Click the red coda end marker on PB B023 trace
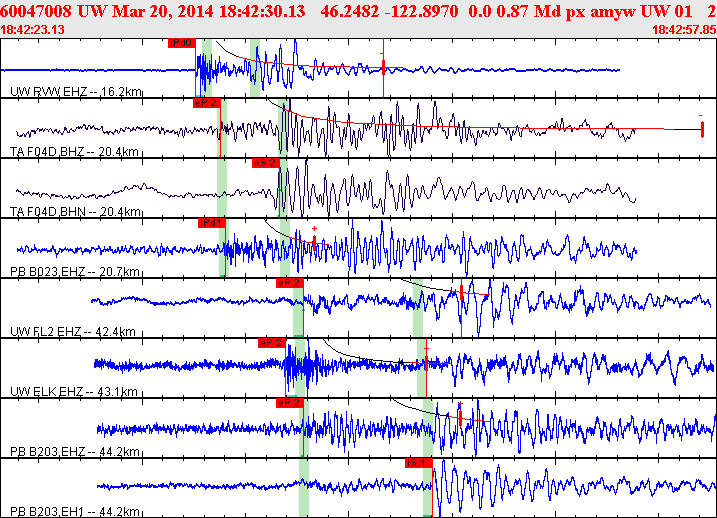717x518 pixels. (x=315, y=242)
